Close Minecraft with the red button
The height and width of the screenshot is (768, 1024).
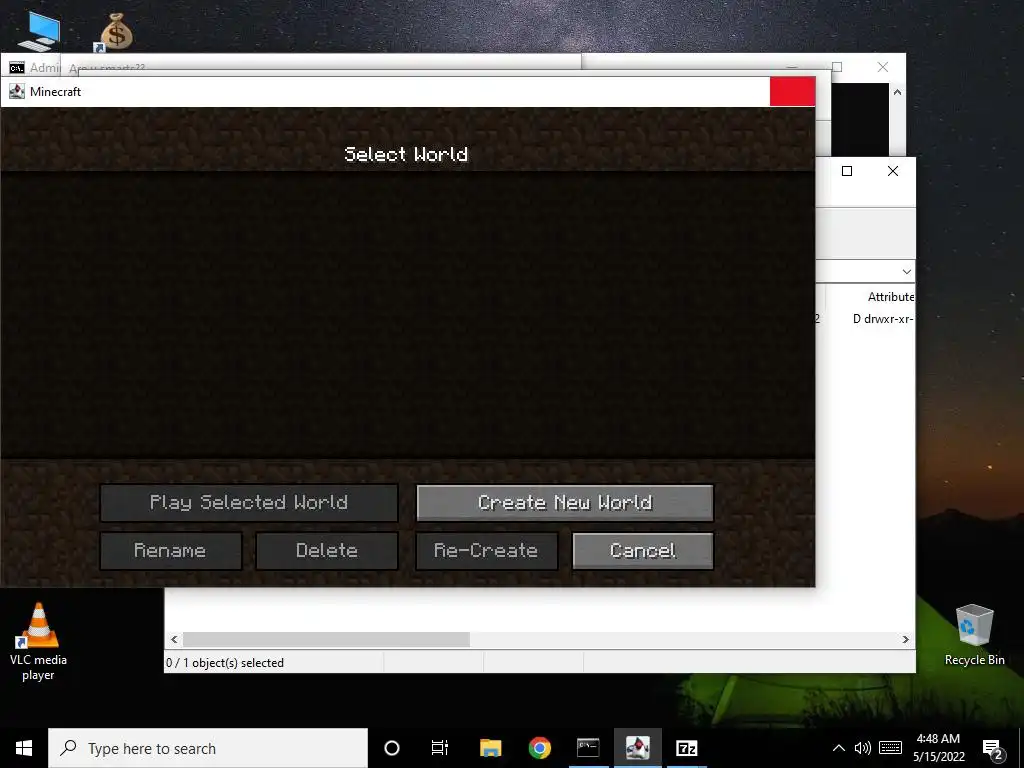point(792,91)
